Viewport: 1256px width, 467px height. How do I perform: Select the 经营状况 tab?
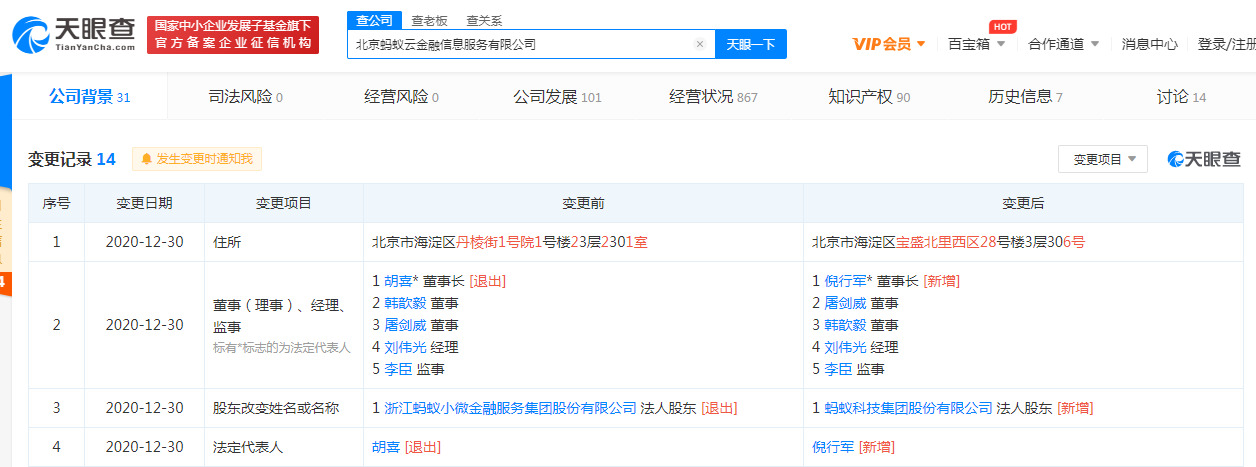pos(713,97)
